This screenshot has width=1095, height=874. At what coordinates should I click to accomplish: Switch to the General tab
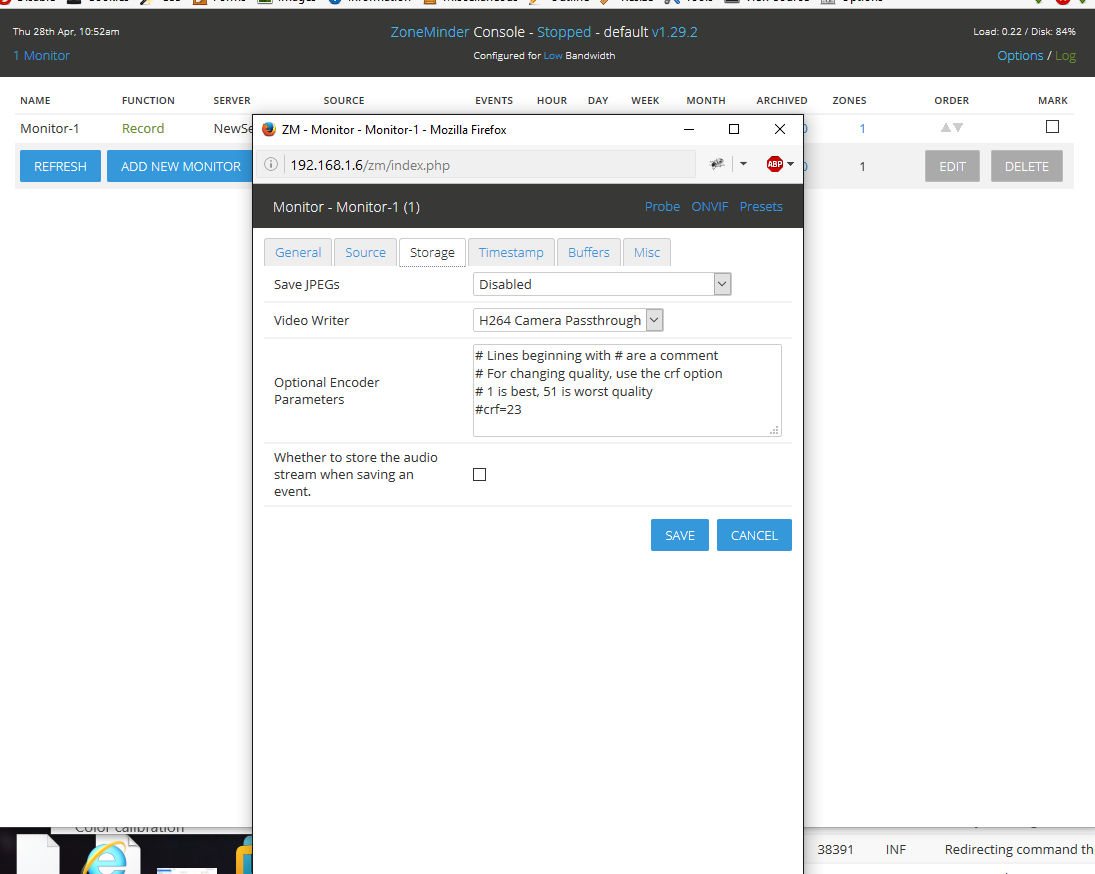[298, 253]
